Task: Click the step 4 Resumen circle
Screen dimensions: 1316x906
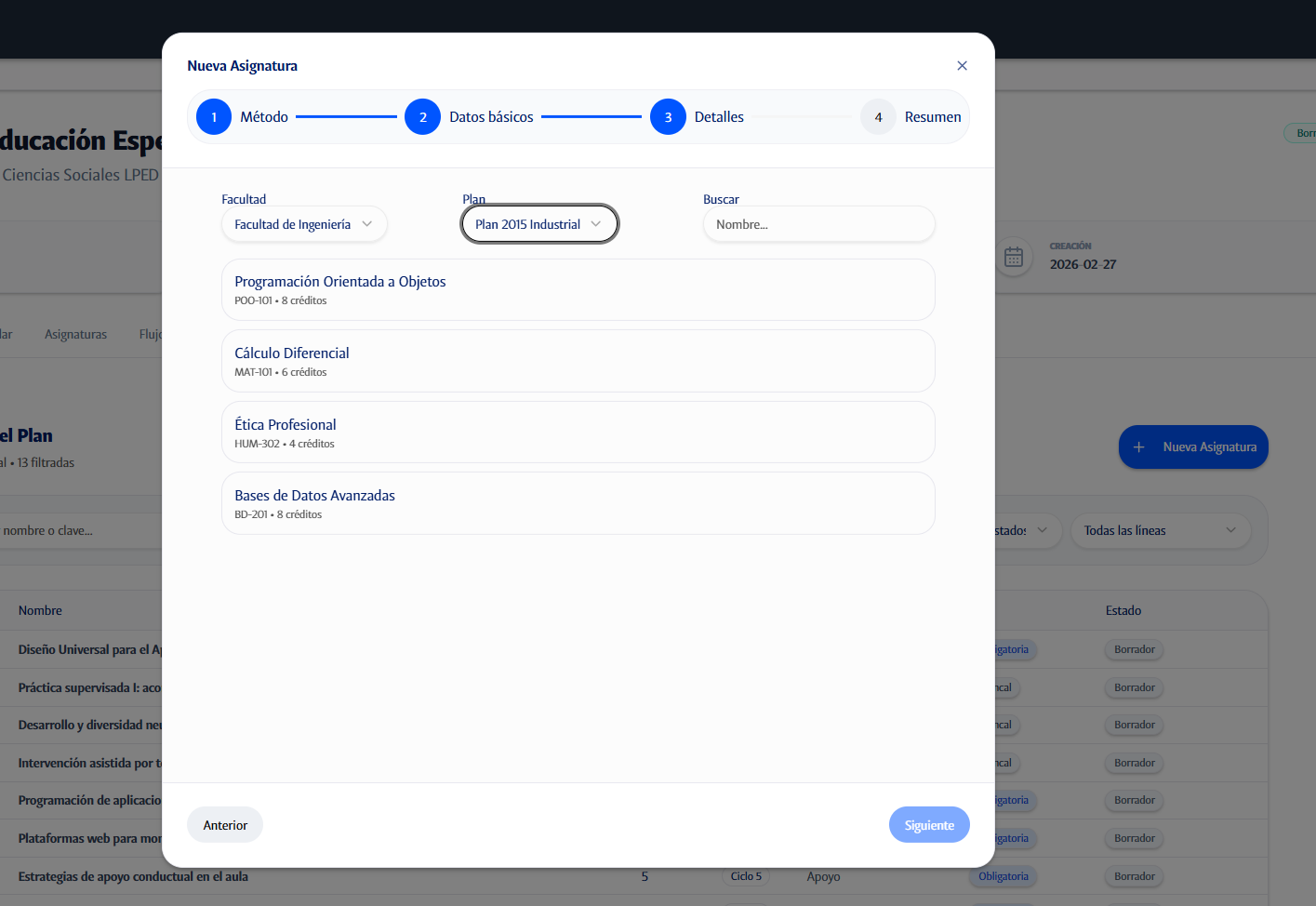Action: [878, 117]
